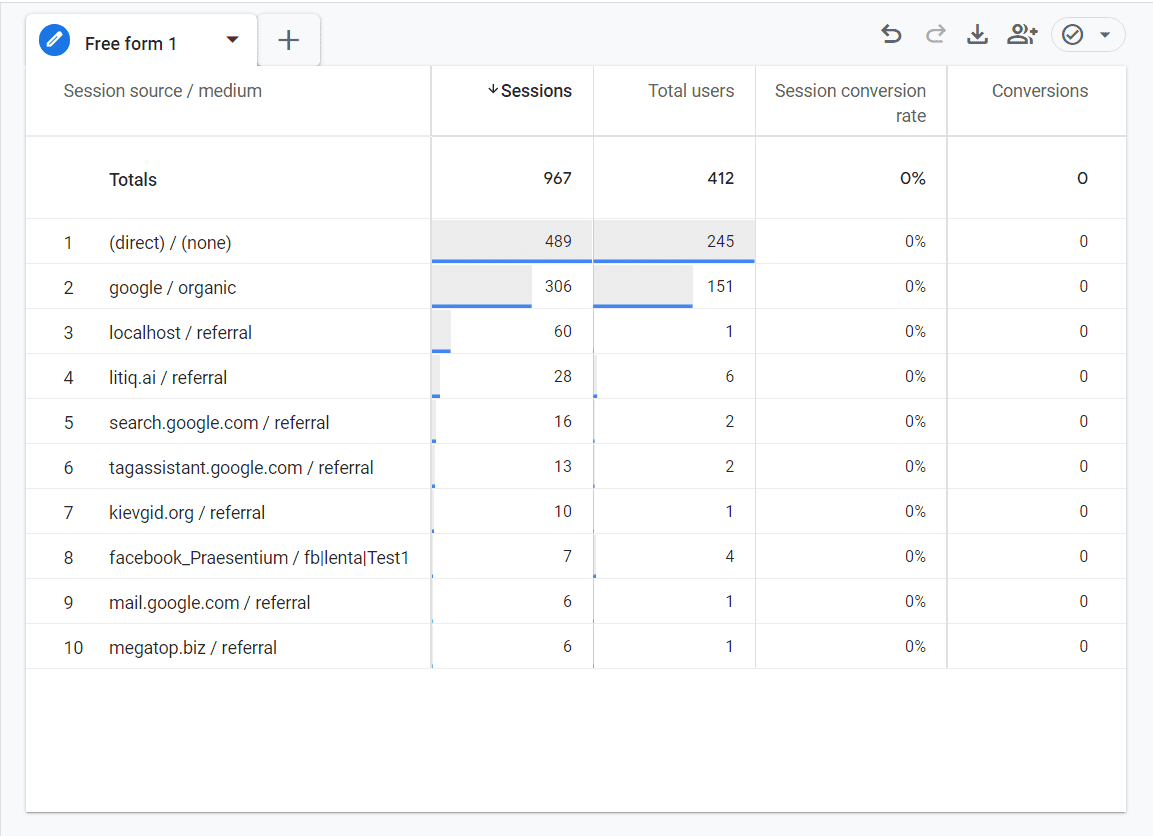
Task: Select the litiq.ai / referral source
Action: pos(169,376)
